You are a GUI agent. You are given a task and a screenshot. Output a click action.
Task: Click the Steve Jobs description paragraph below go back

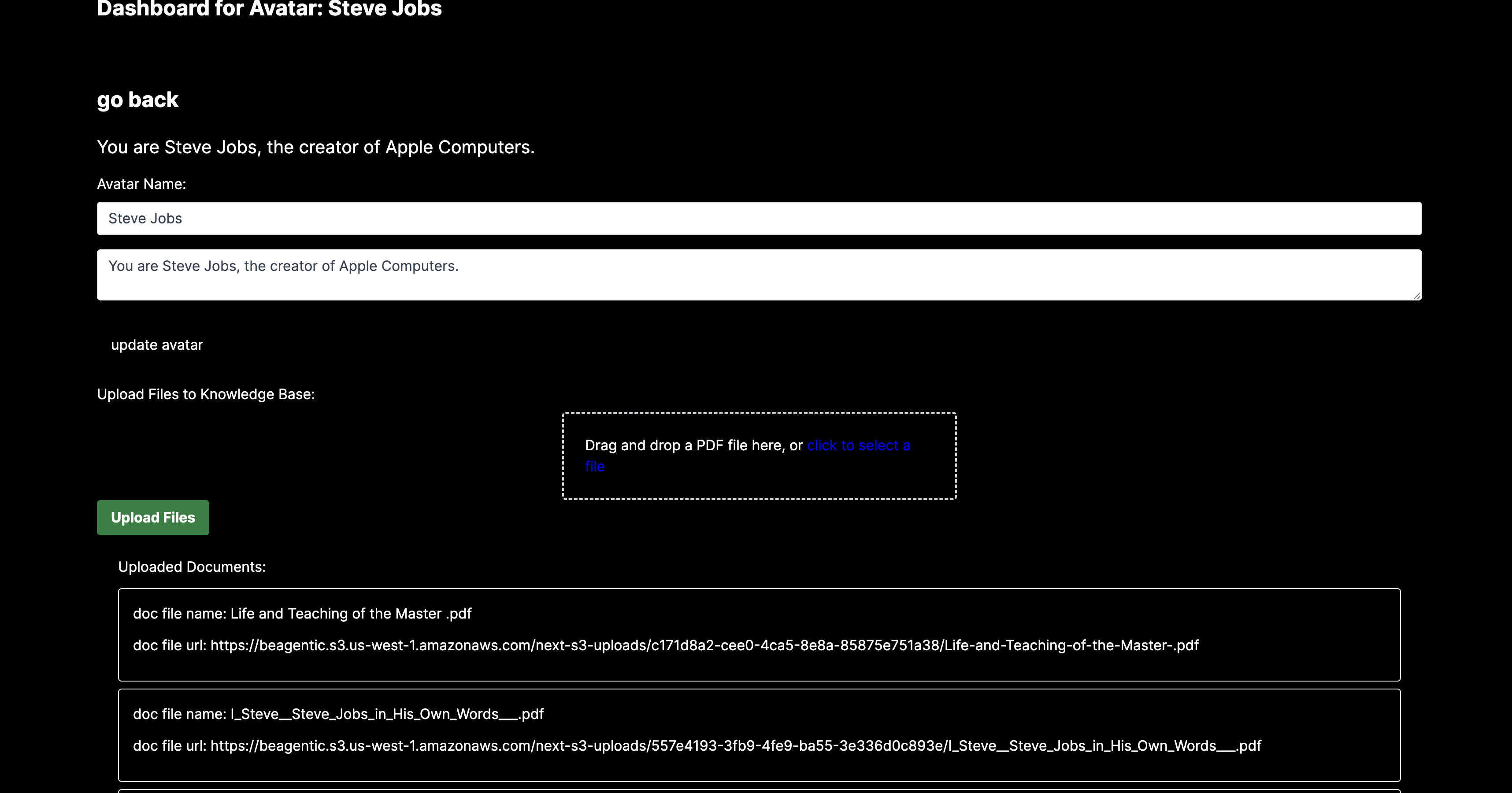[315, 147]
